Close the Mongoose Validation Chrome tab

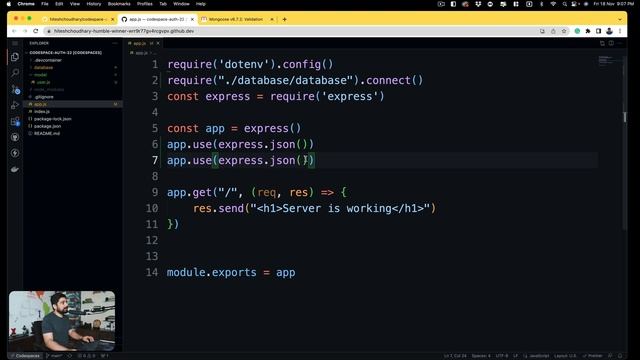pos(272,19)
